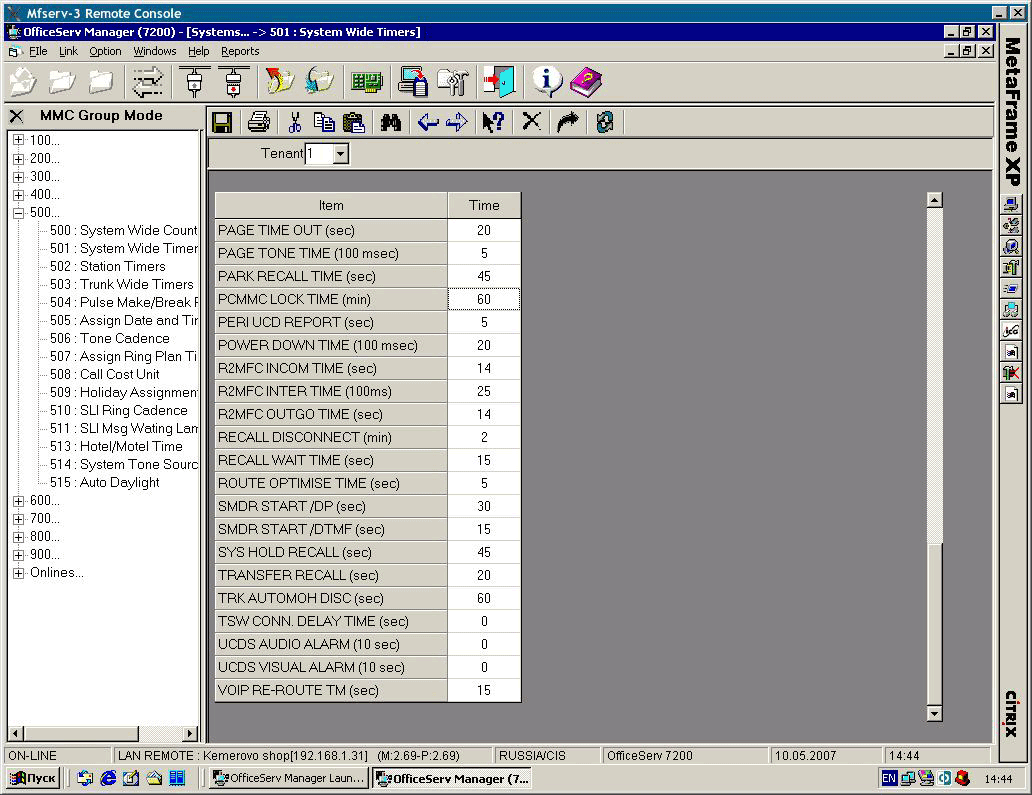Click the PAGE TIME OUT value 20

[484, 230]
